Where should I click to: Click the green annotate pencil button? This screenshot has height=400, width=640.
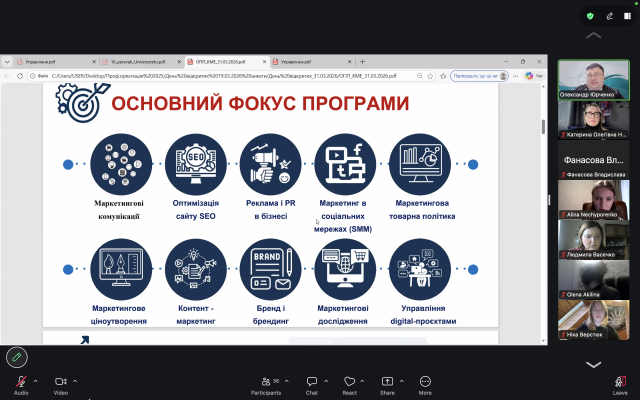[x=15, y=356]
